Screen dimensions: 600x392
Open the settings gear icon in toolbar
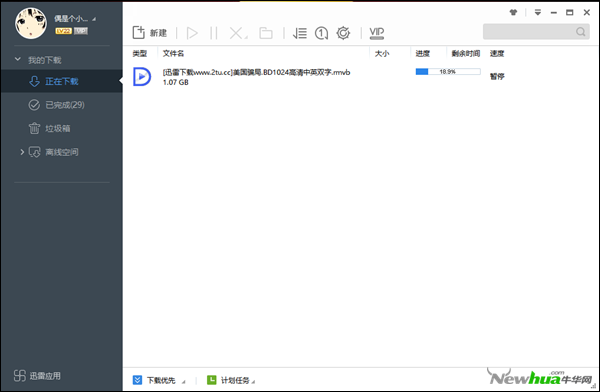[x=343, y=33]
